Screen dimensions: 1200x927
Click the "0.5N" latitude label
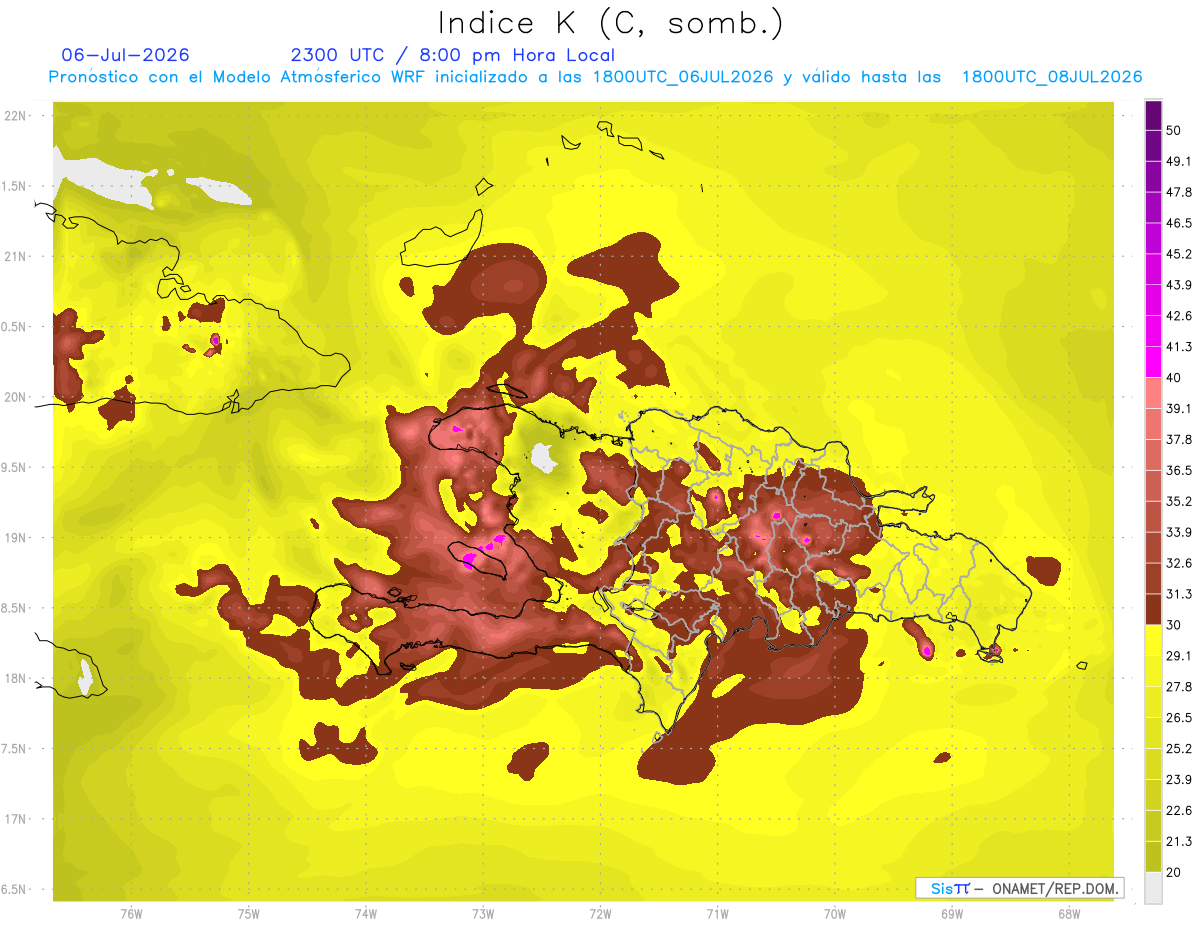point(15,327)
